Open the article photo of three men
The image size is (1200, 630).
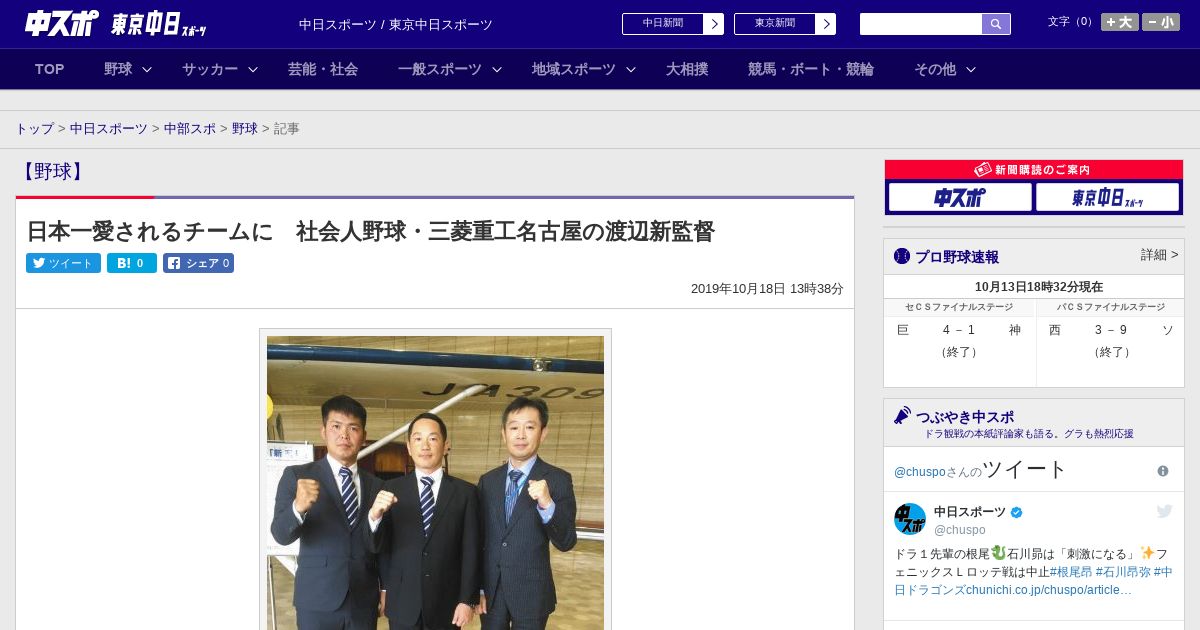[435, 482]
